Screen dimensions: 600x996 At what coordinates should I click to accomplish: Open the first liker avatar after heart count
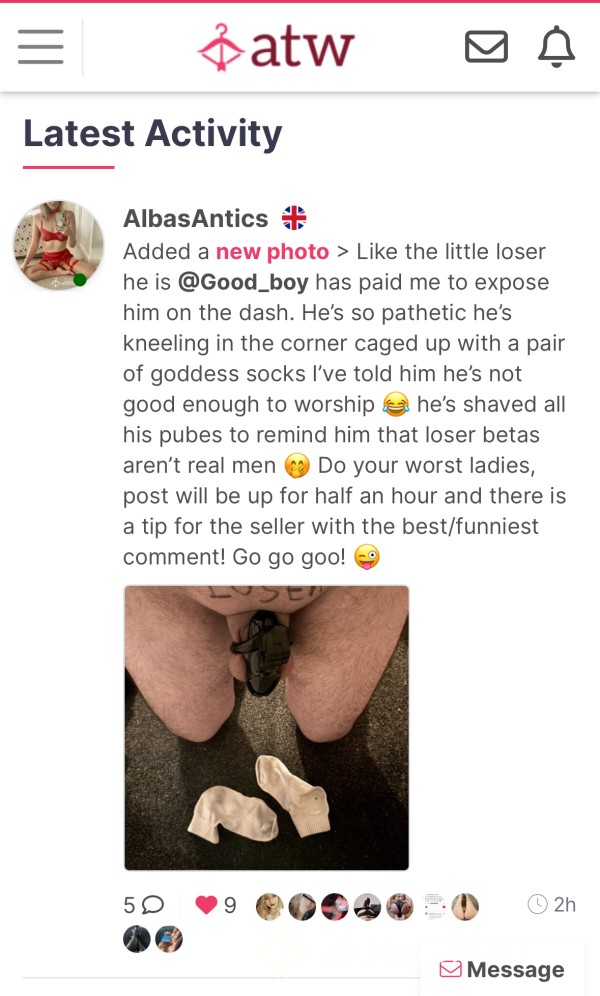tap(270, 906)
